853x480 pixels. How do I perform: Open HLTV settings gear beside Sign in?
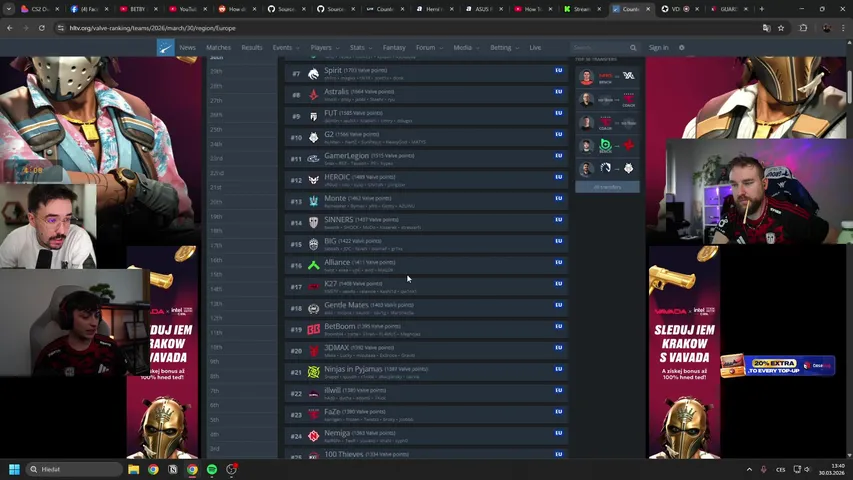[682, 48]
